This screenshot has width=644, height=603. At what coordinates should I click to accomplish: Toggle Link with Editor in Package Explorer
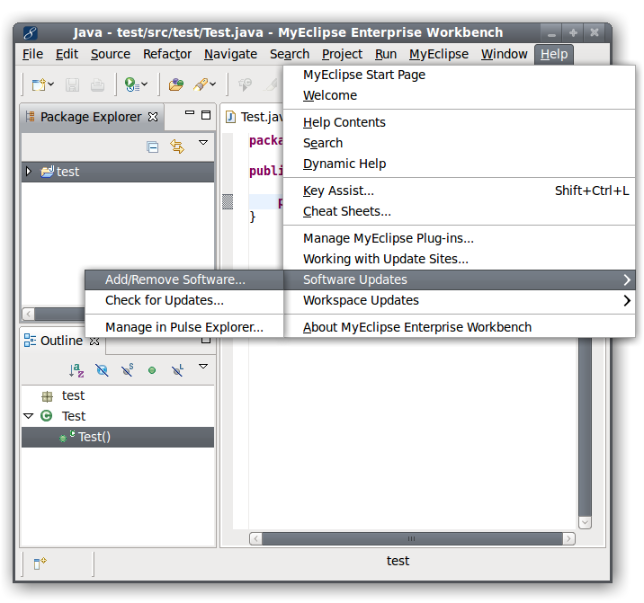[177, 147]
